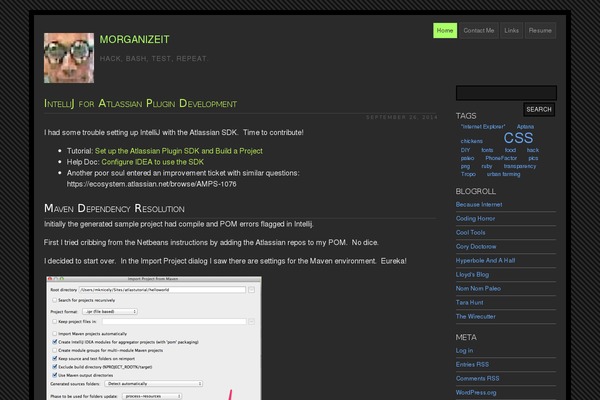Open the Set up the Atlassian Plugin SDK tutorial link
The height and width of the screenshot is (400, 600).
[179, 151]
